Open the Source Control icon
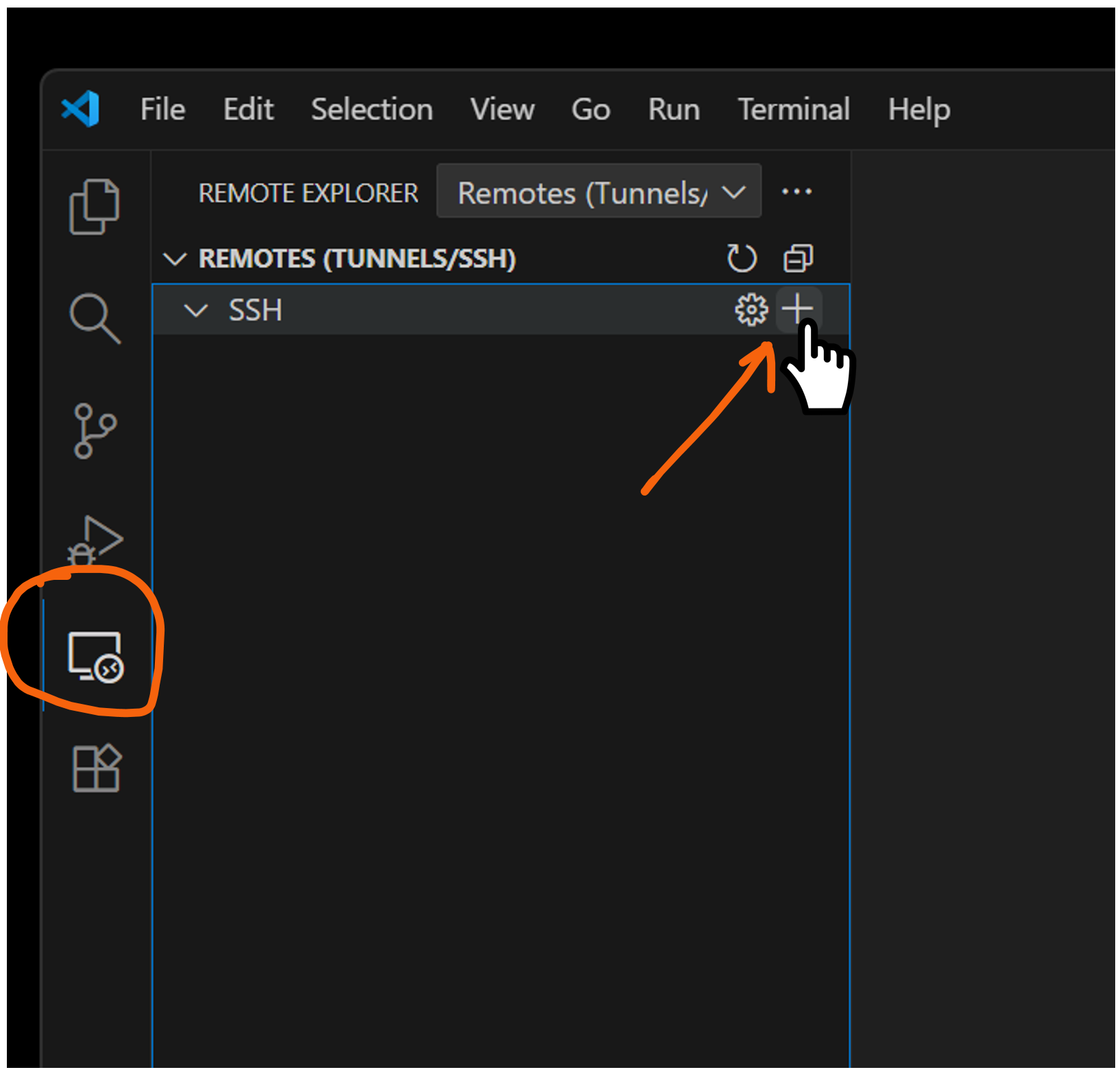 tap(94, 430)
